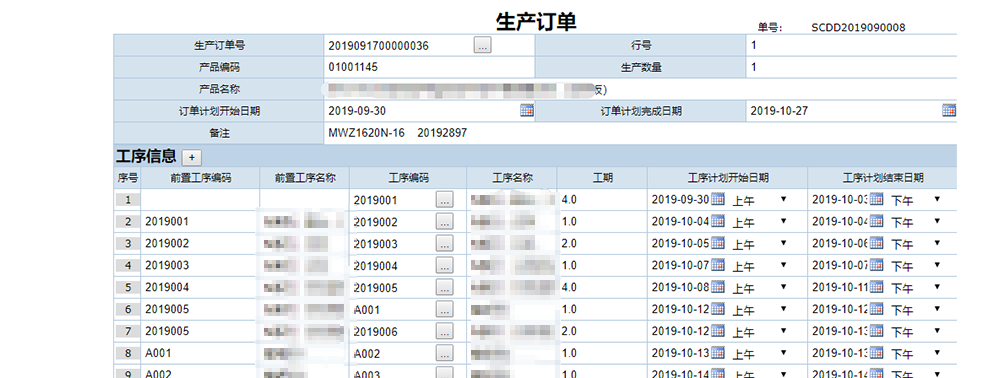The width and height of the screenshot is (1000, 378).
Task: Add a new 工序信息 row with plus button
Action: pos(191,157)
